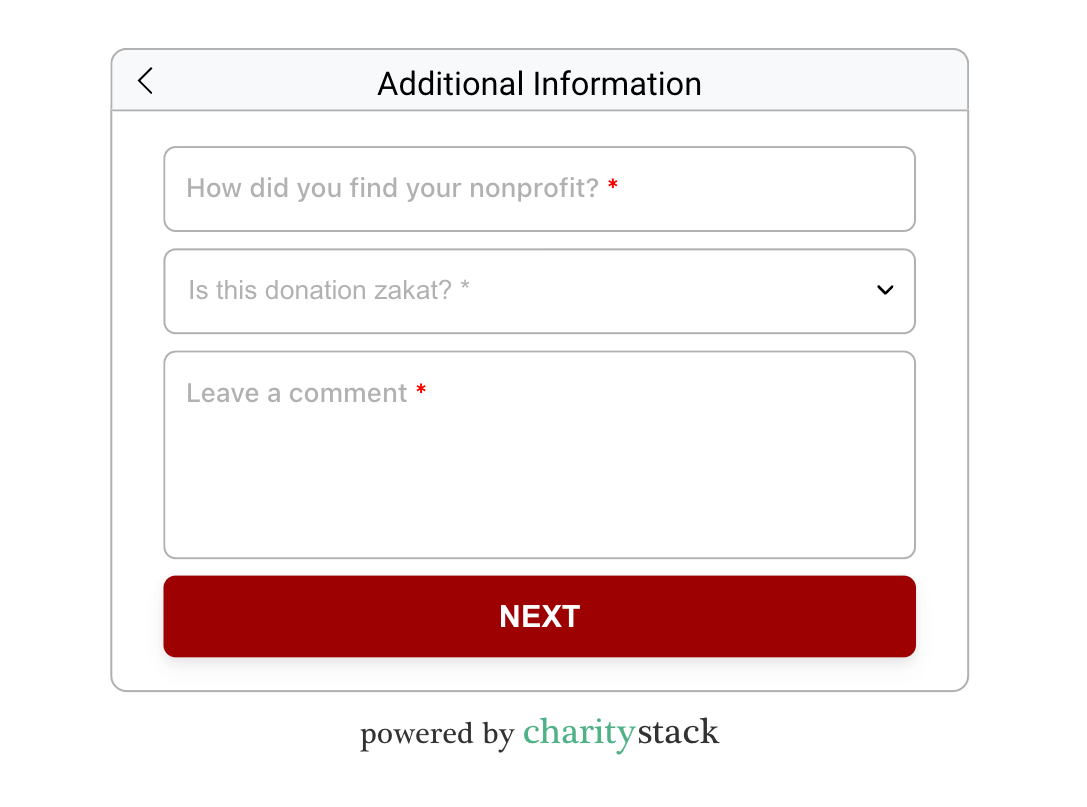The height and width of the screenshot is (807, 1087).
Task: Click the empty right side of nonprofit field
Action: click(763, 189)
